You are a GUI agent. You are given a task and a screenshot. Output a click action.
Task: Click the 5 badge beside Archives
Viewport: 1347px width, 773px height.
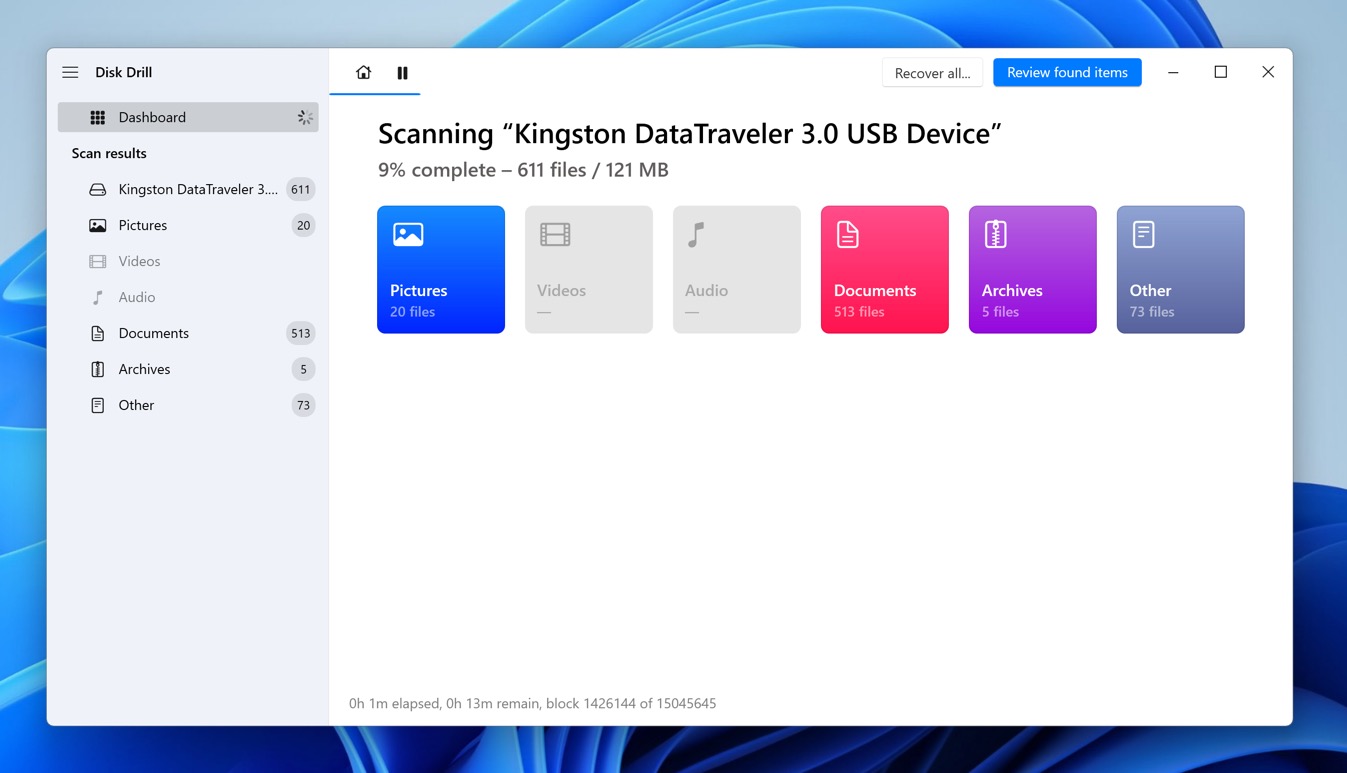point(303,369)
